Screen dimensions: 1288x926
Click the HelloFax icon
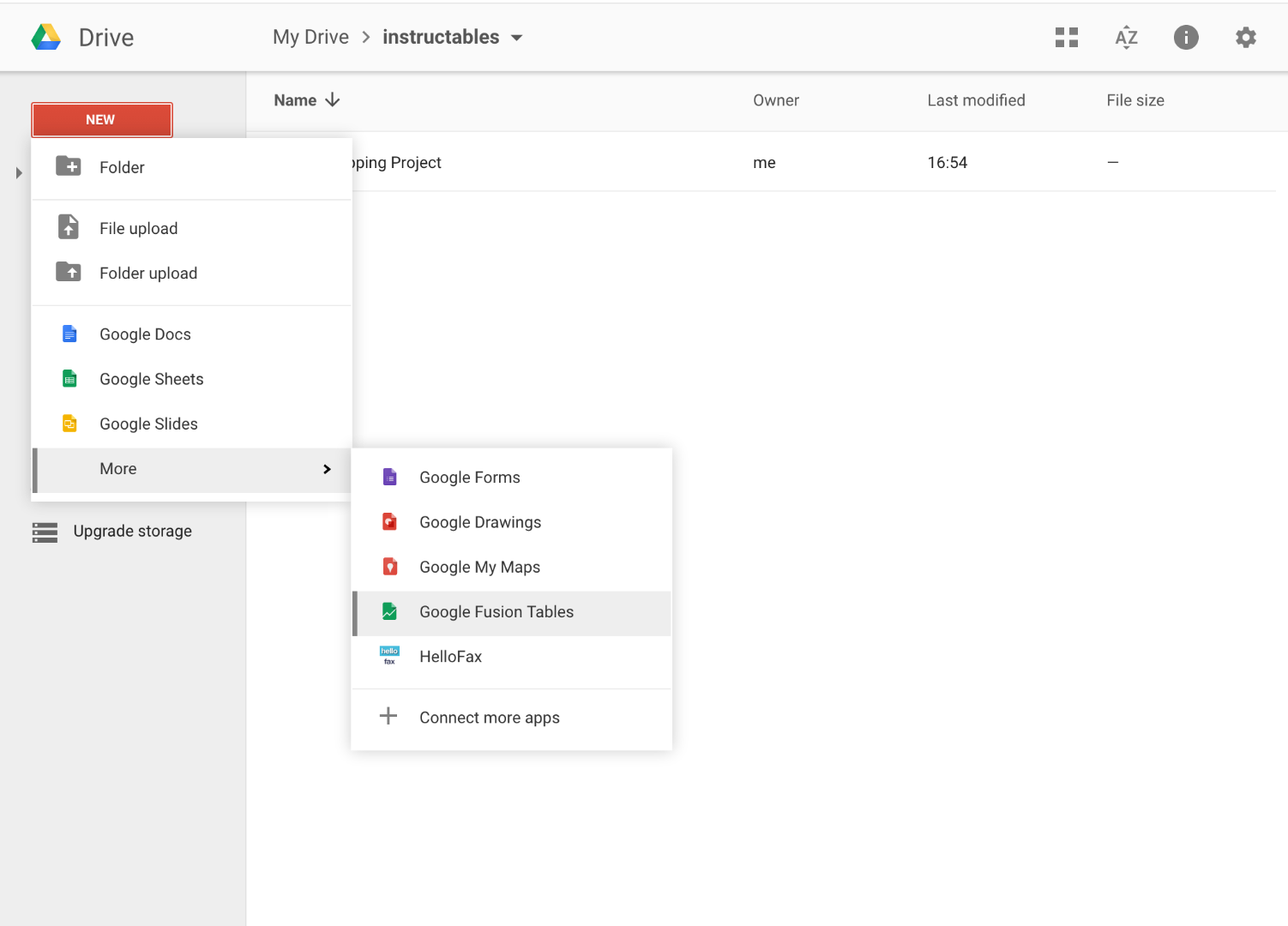pos(390,656)
